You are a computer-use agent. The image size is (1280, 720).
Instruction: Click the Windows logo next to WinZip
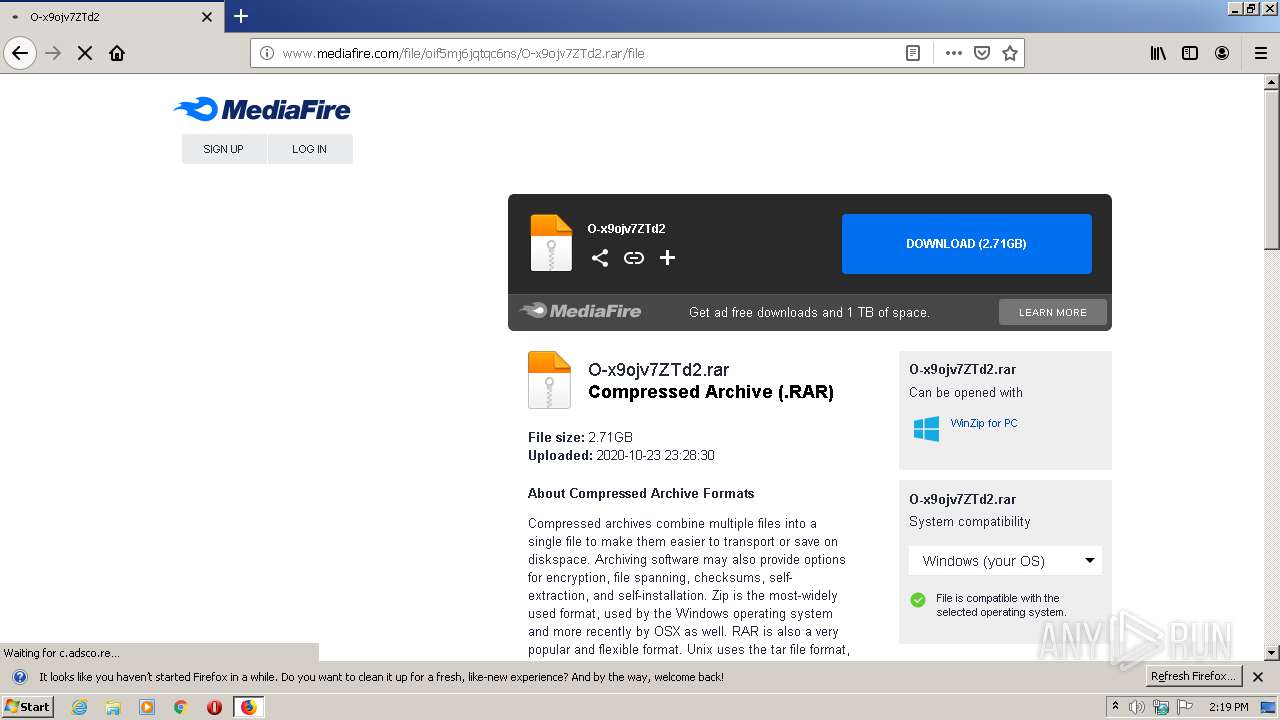pyautogui.click(x=926, y=429)
